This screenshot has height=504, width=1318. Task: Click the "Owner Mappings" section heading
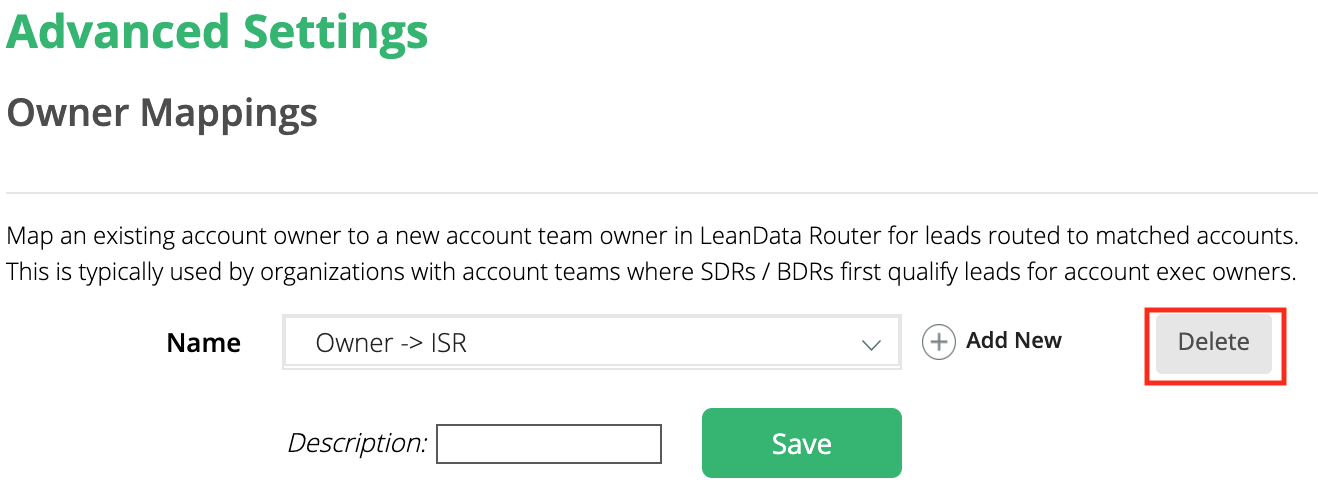point(162,113)
